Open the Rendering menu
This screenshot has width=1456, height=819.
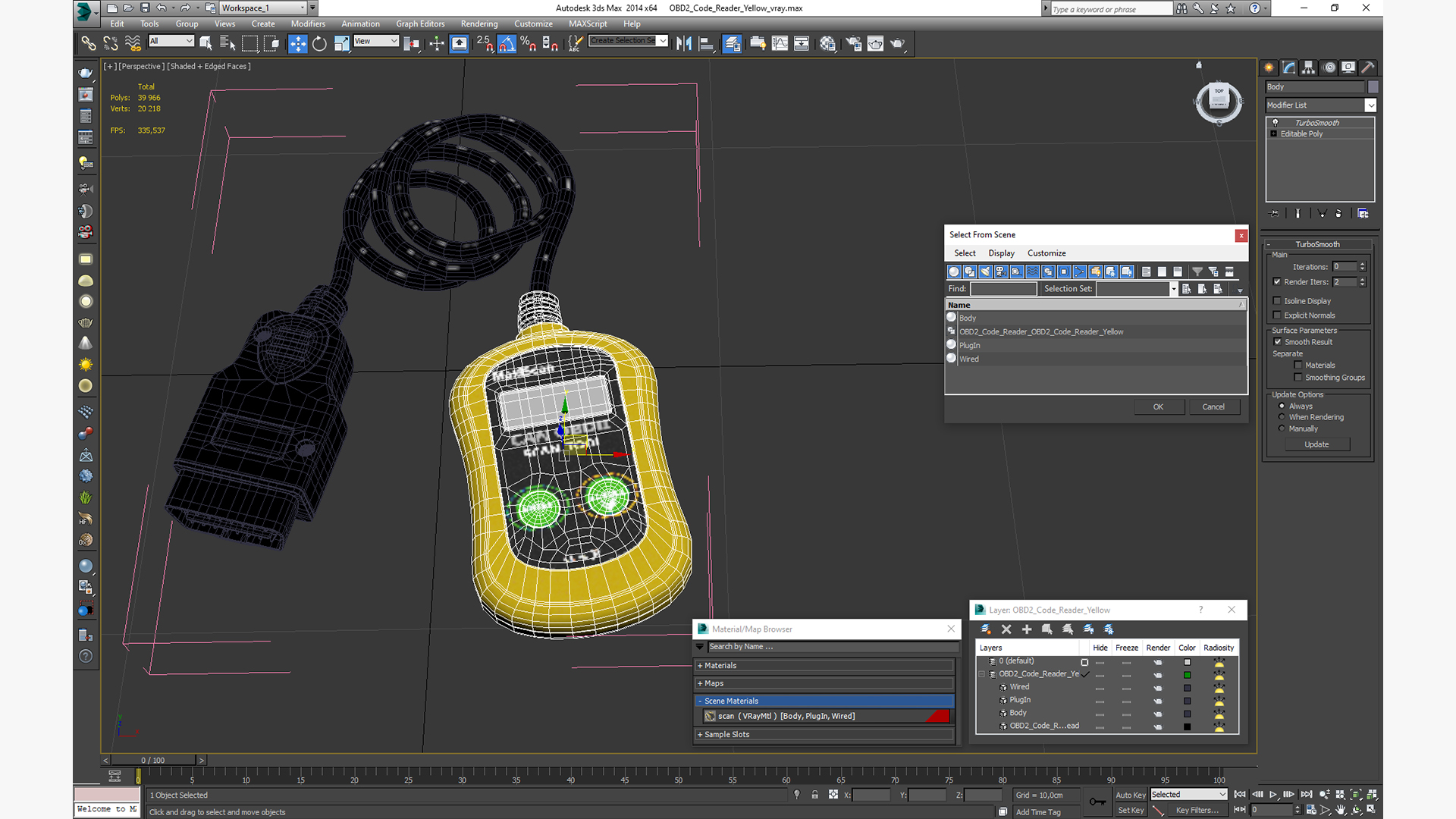pos(479,24)
